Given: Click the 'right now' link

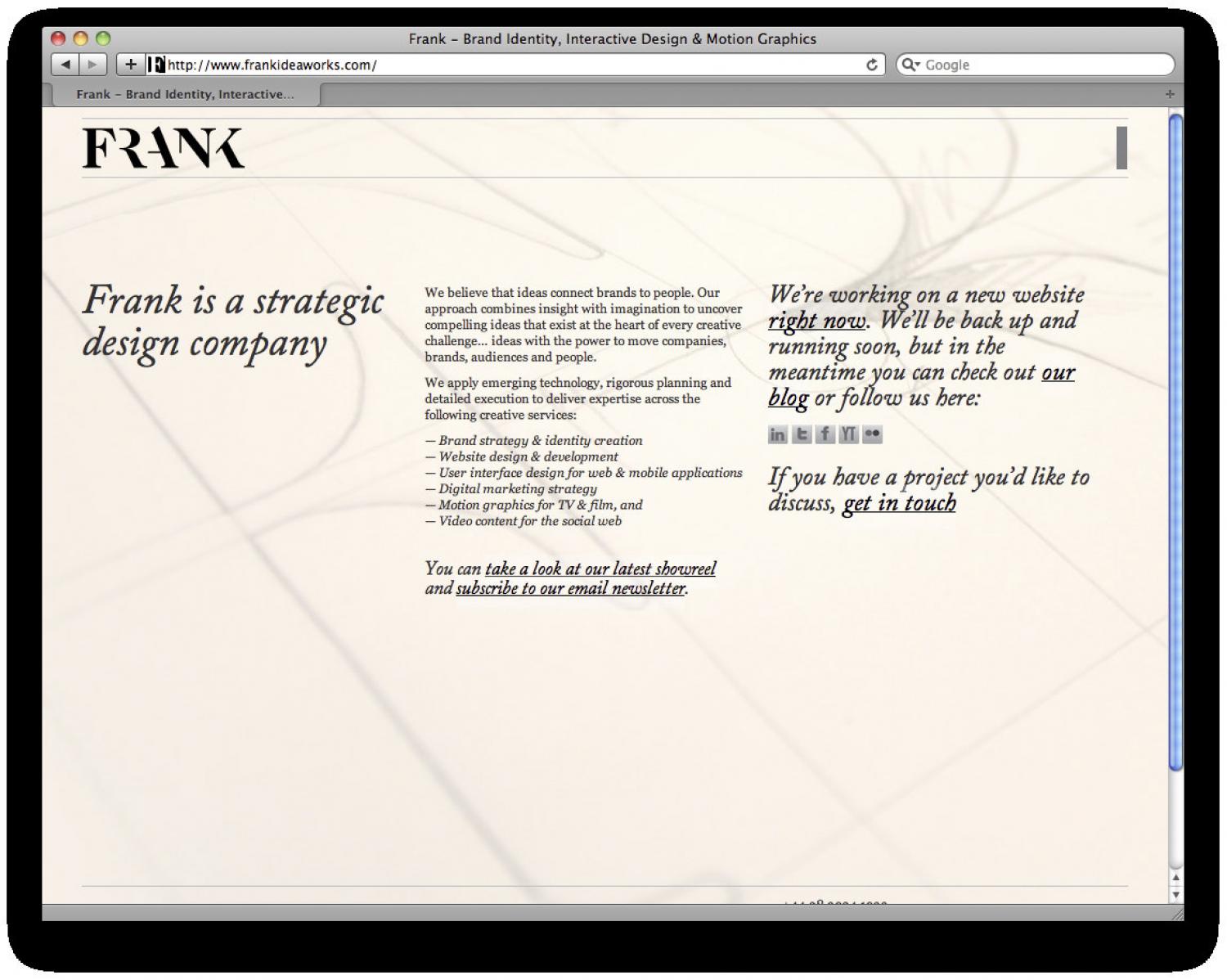Looking at the screenshot, I should 816,321.
